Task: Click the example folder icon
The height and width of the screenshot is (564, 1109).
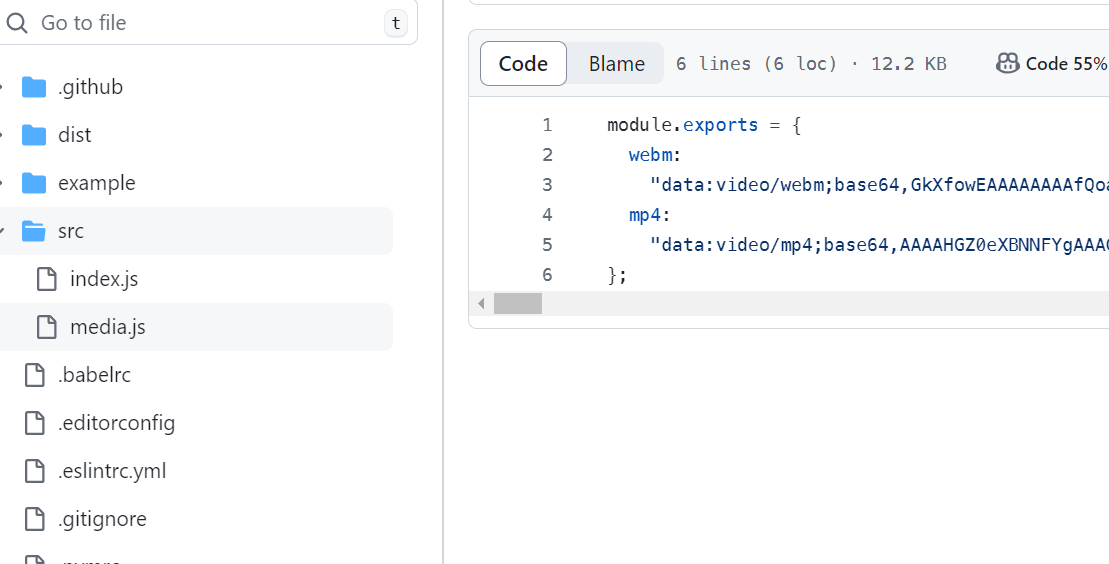Action: [34, 183]
